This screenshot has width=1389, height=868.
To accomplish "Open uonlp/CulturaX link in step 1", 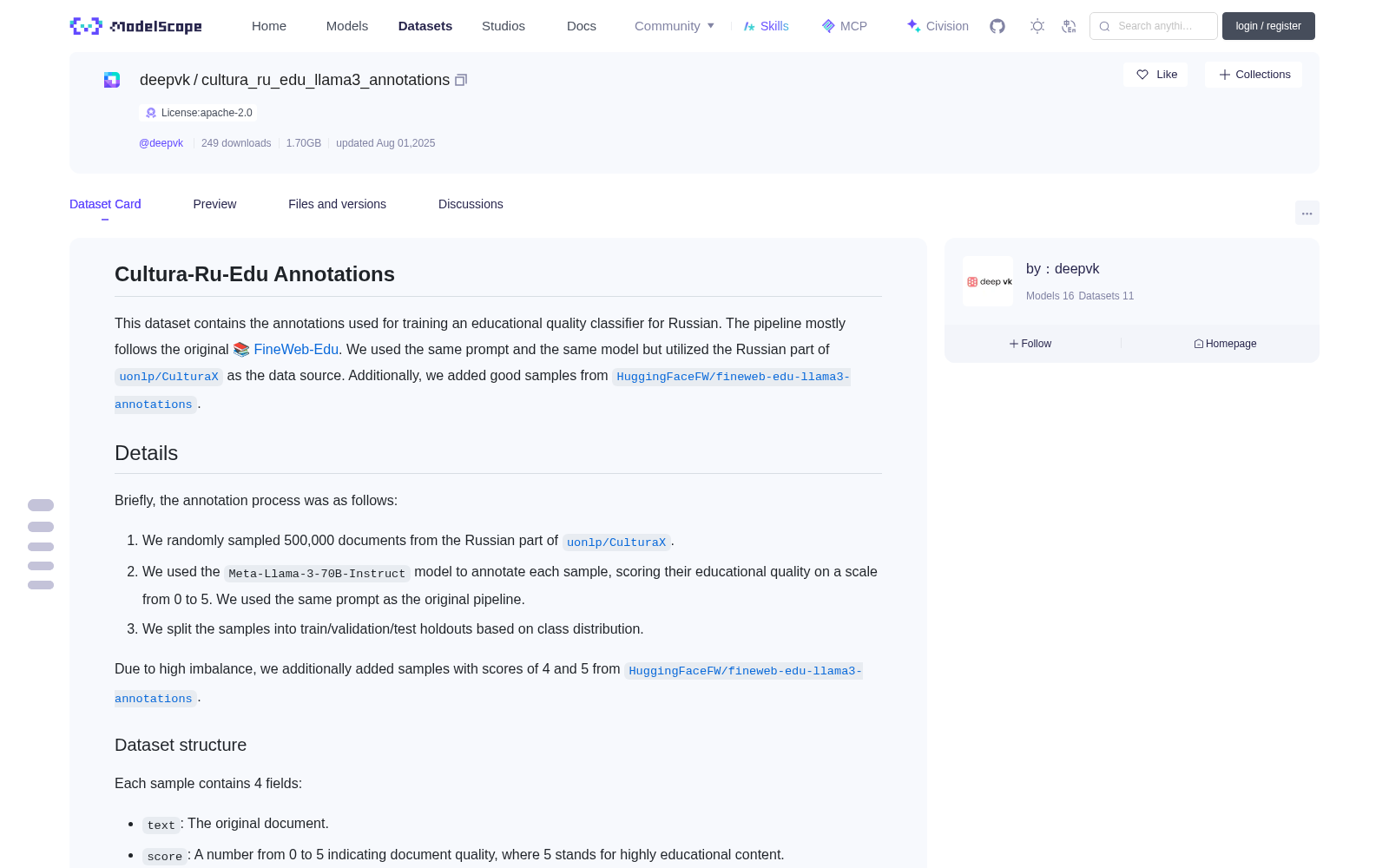I will click(616, 542).
